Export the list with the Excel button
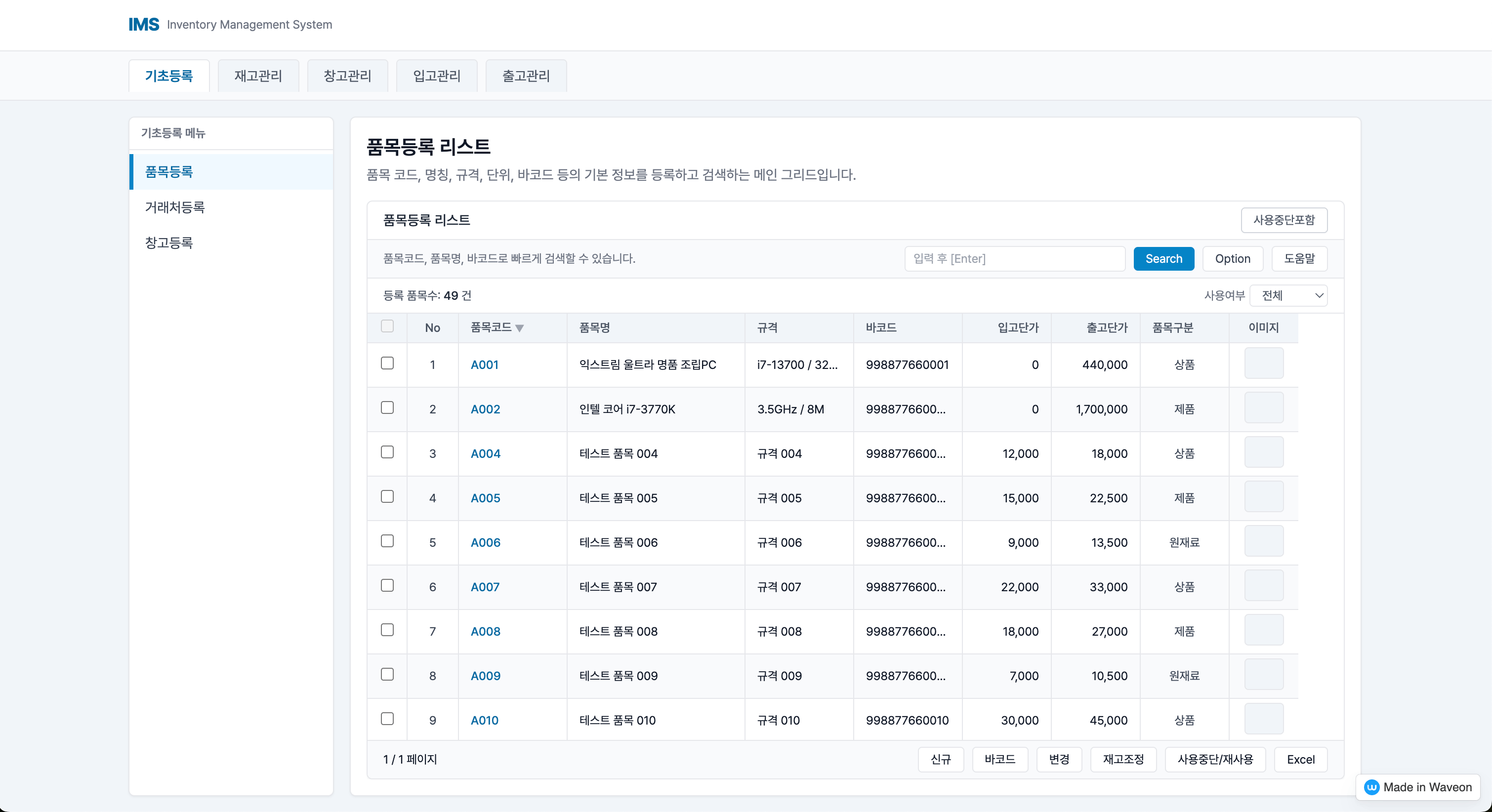Image resolution: width=1492 pixels, height=812 pixels. (1301, 760)
